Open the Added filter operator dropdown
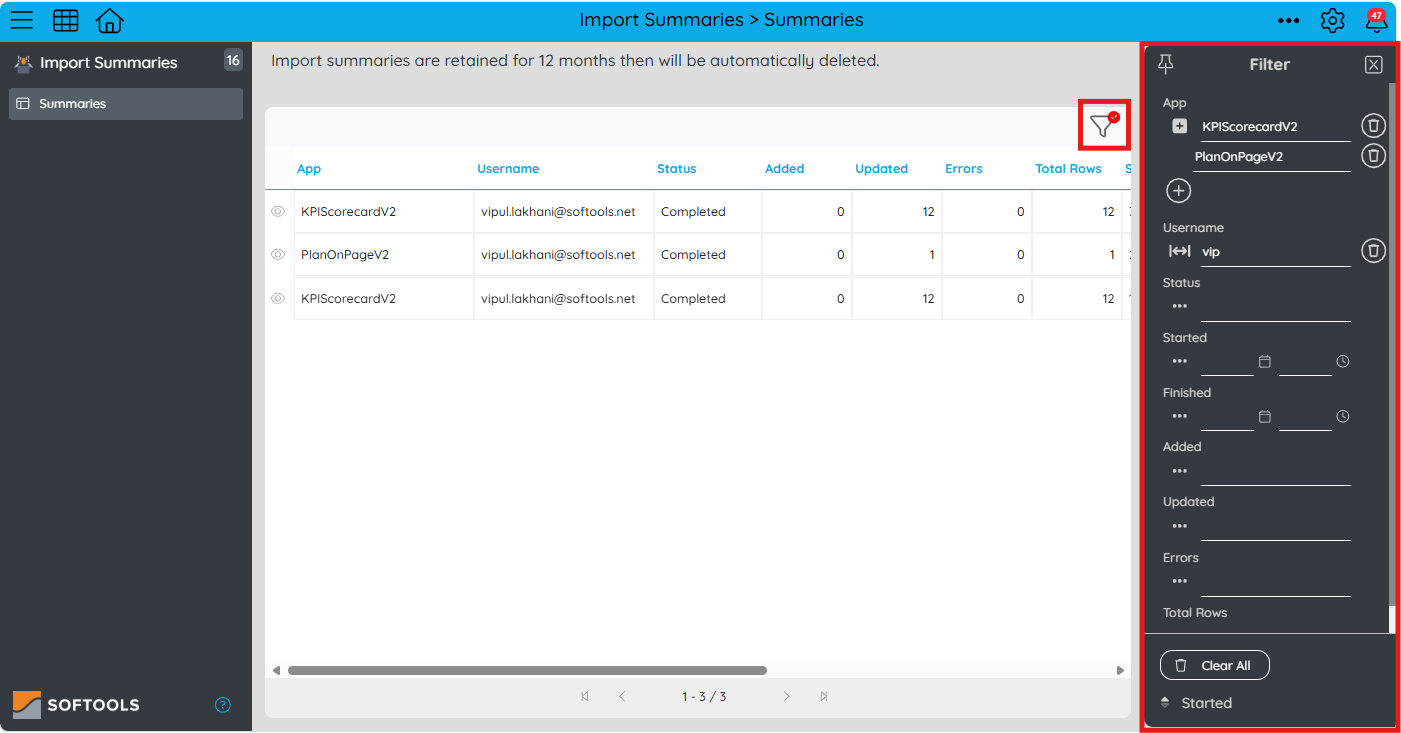The width and height of the screenshot is (1401, 733). 1180,470
